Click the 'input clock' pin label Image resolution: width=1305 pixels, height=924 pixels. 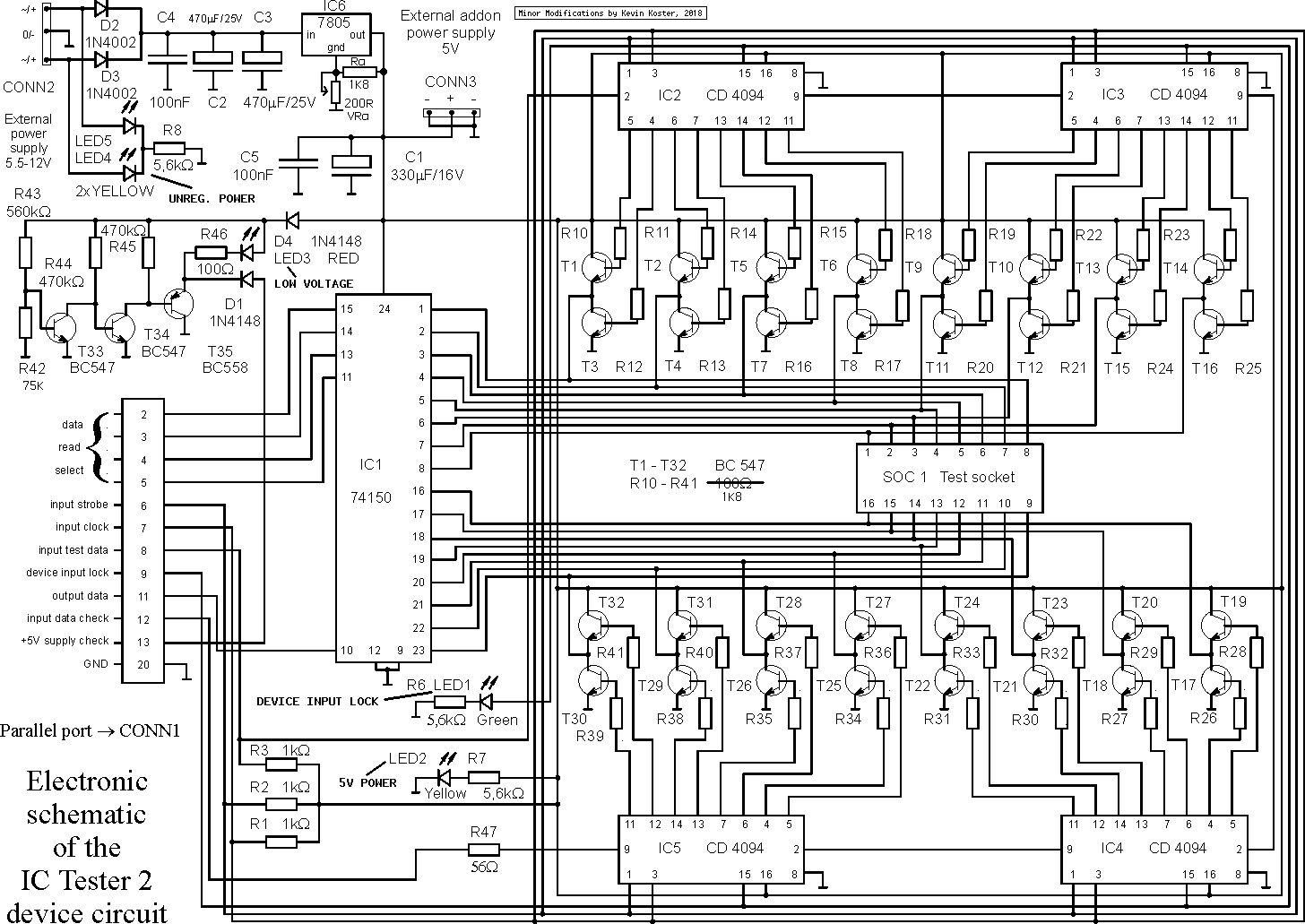coord(82,527)
